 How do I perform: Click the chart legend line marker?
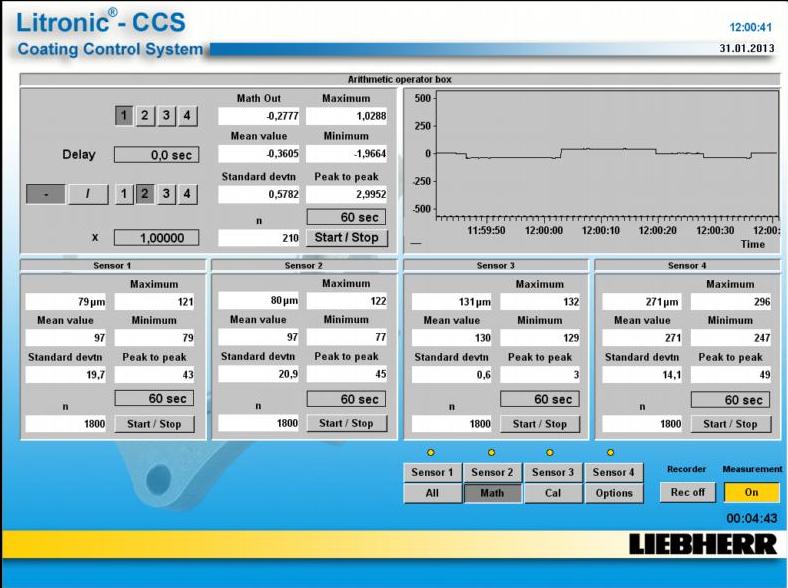[416, 244]
